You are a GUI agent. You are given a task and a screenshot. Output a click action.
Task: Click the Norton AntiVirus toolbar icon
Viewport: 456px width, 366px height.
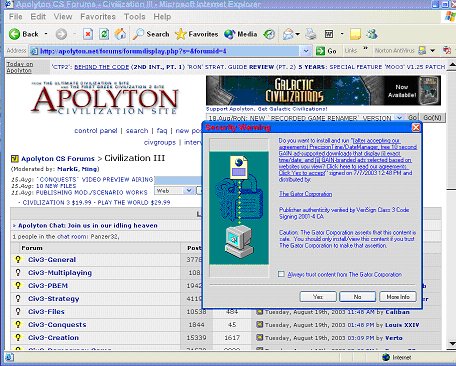pyautogui.click(x=422, y=51)
